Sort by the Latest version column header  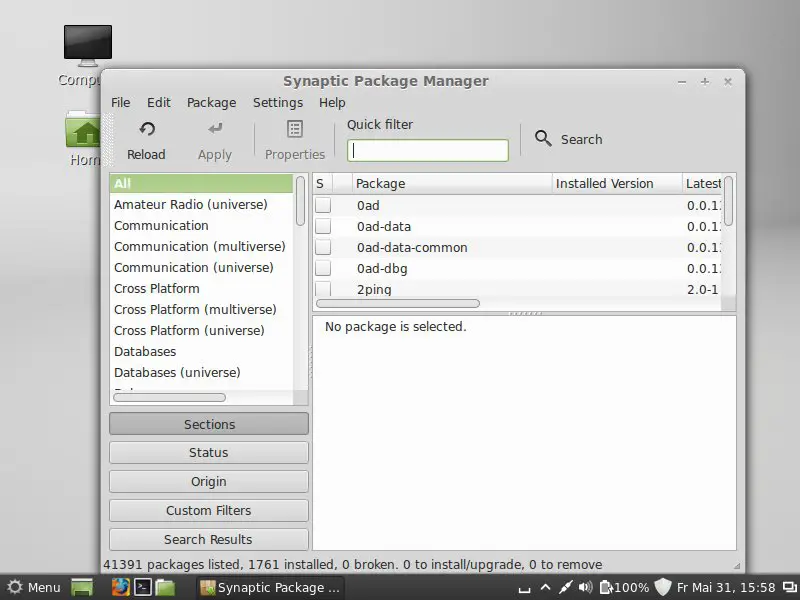coord(702,184)
